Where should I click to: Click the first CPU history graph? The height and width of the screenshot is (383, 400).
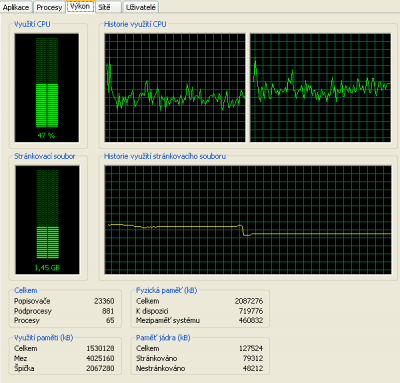175,88
